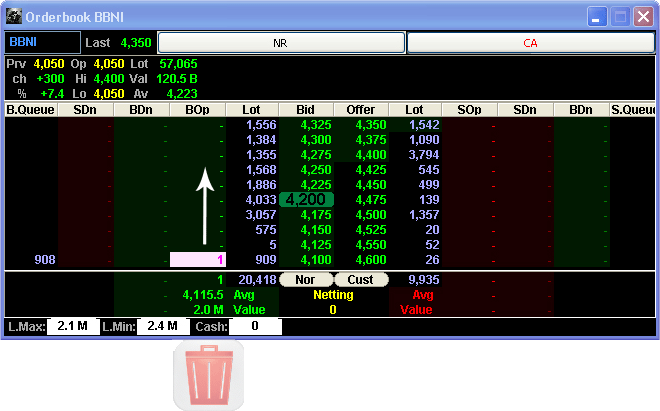The image size is (660, 411).
Task: Click bid lot value 1,556
Action: pos(261,125)
